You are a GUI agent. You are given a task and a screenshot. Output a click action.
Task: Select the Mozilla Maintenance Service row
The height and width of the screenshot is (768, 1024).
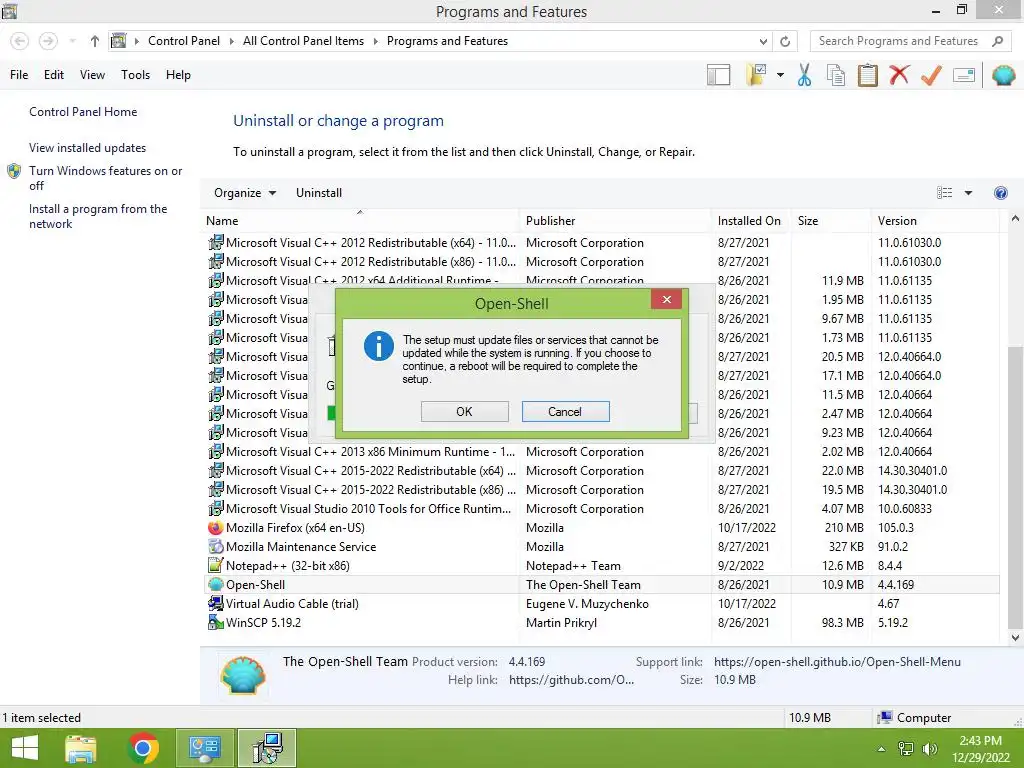pyautogui.click(x=600, y=547)
